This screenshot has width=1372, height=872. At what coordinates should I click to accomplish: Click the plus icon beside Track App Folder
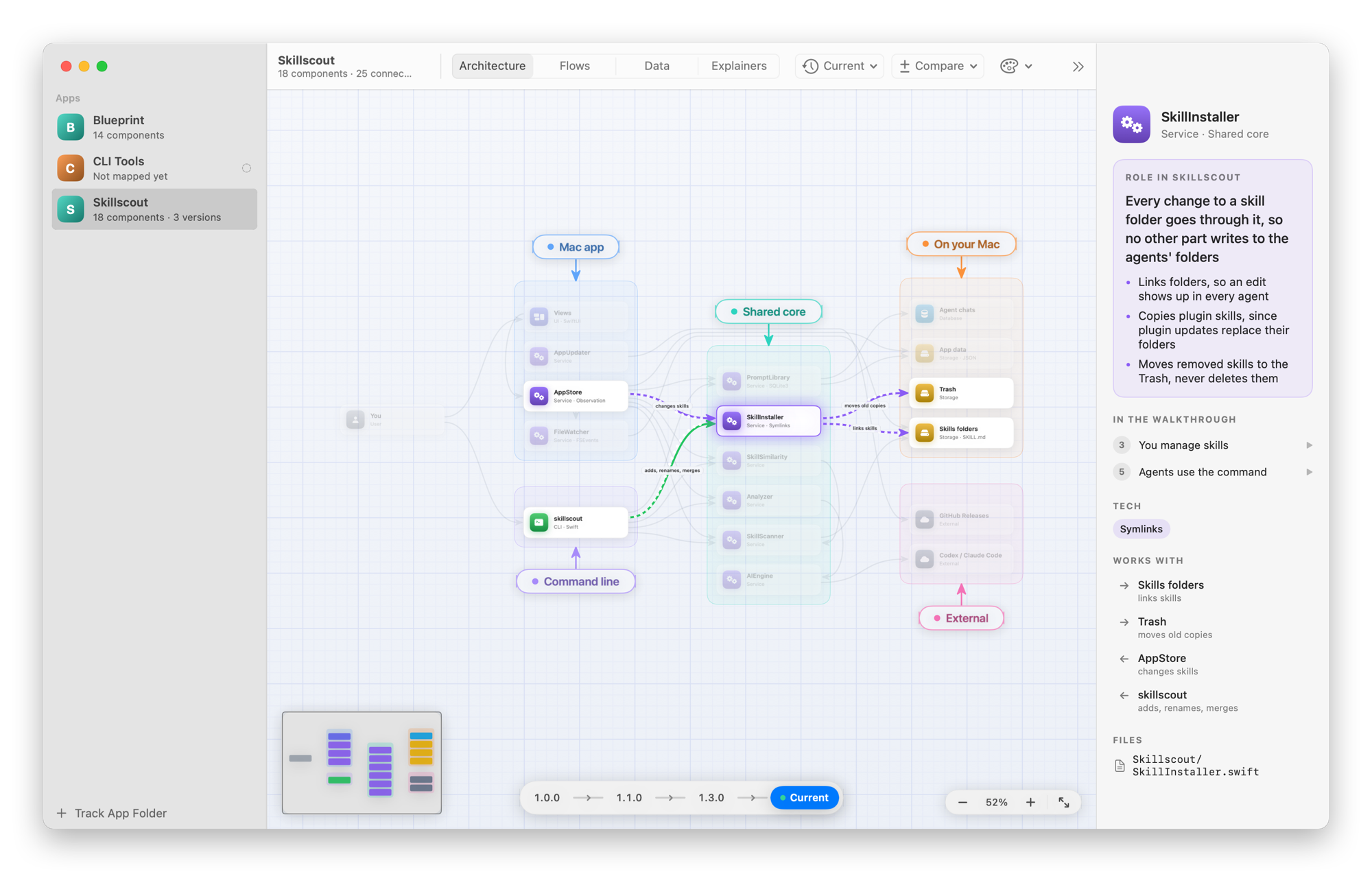tap(62, 813)
